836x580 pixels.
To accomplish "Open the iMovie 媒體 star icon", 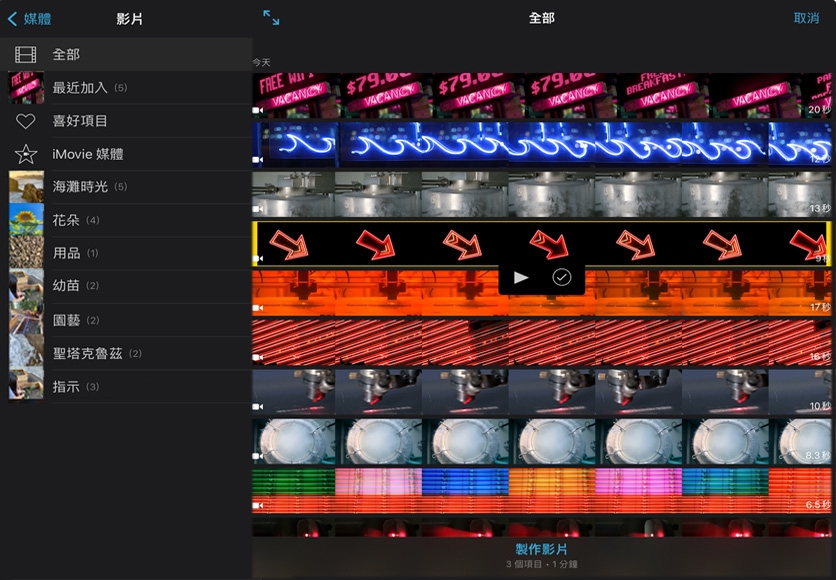I will [26, 154].
